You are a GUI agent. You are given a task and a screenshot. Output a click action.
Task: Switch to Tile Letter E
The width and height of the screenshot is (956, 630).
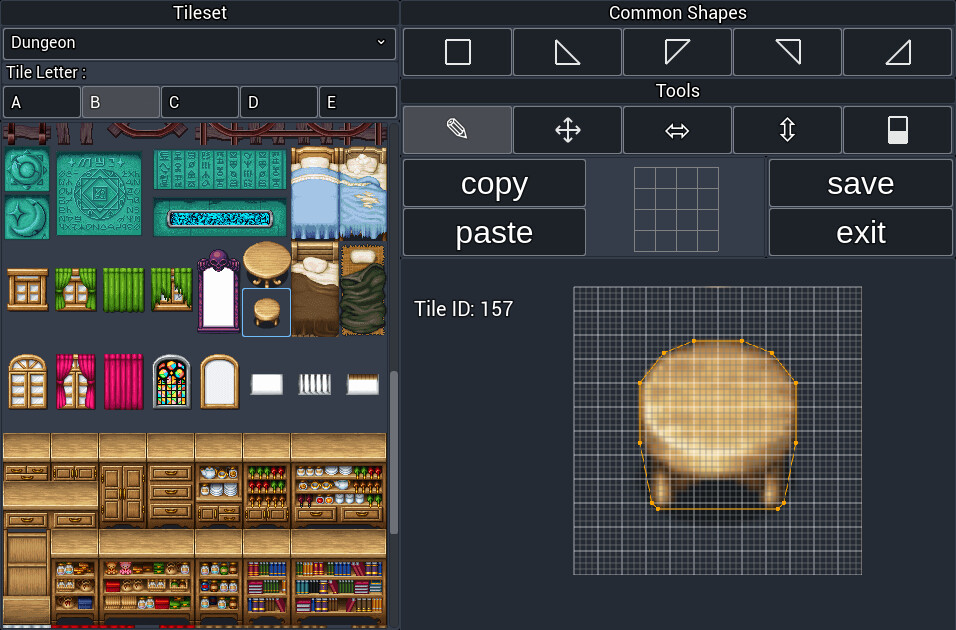(x=357, y=101)
